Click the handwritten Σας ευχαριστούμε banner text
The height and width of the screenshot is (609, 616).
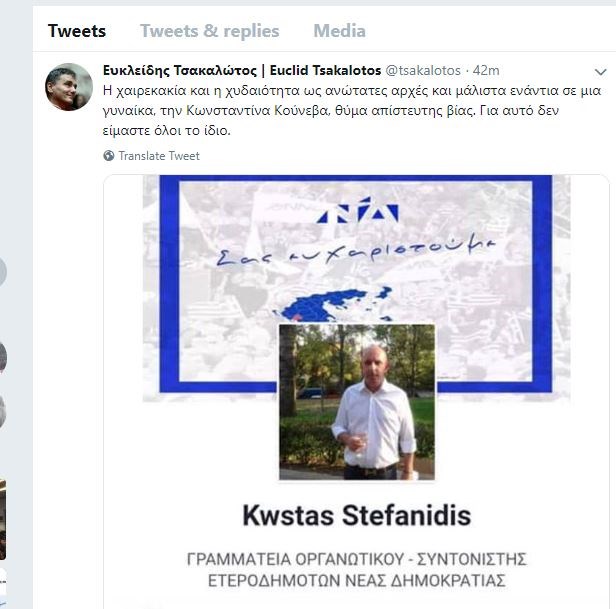pyautogui.click(x=356, y=250)
